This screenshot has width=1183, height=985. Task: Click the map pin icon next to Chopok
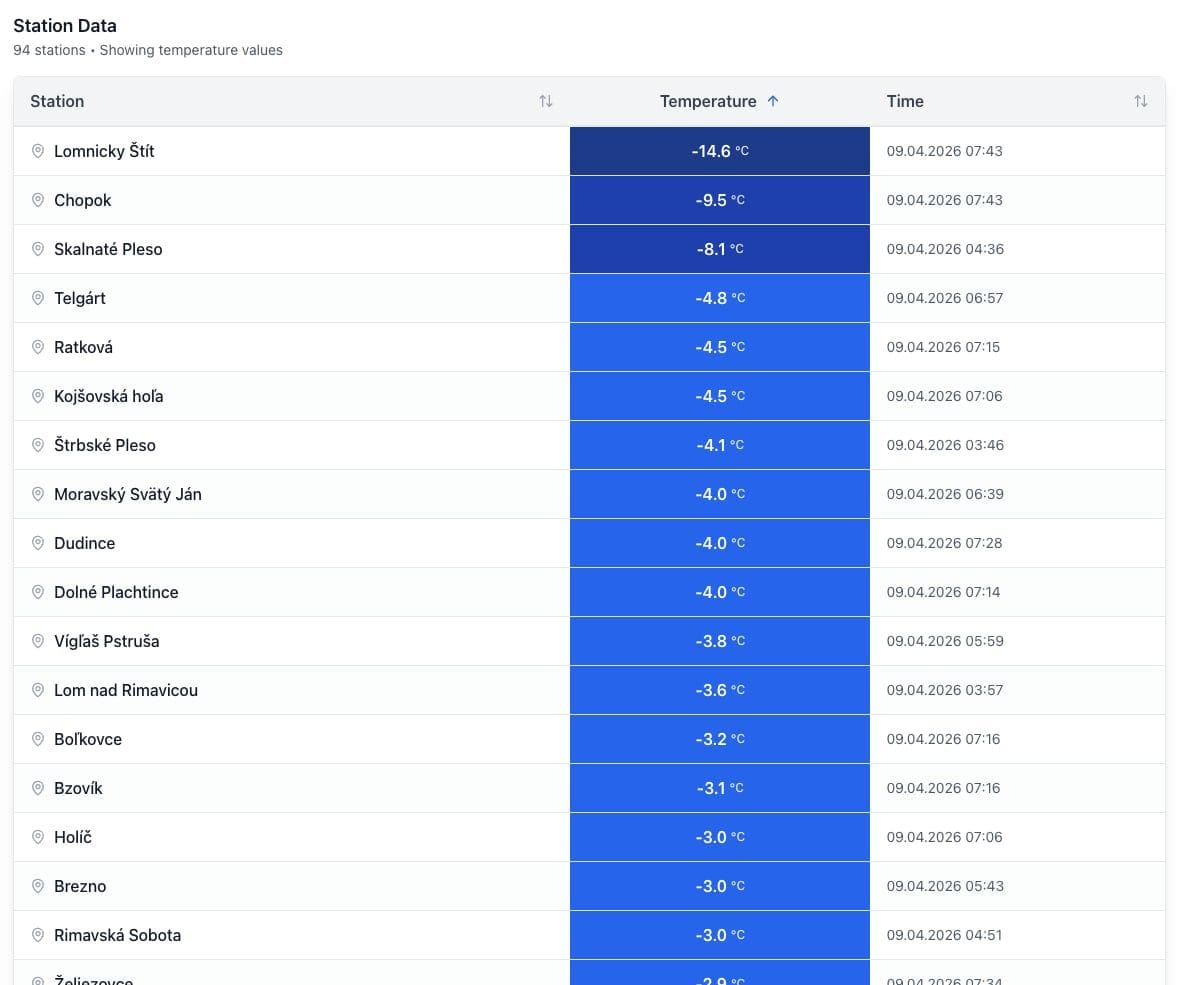(x=38, y=200)
